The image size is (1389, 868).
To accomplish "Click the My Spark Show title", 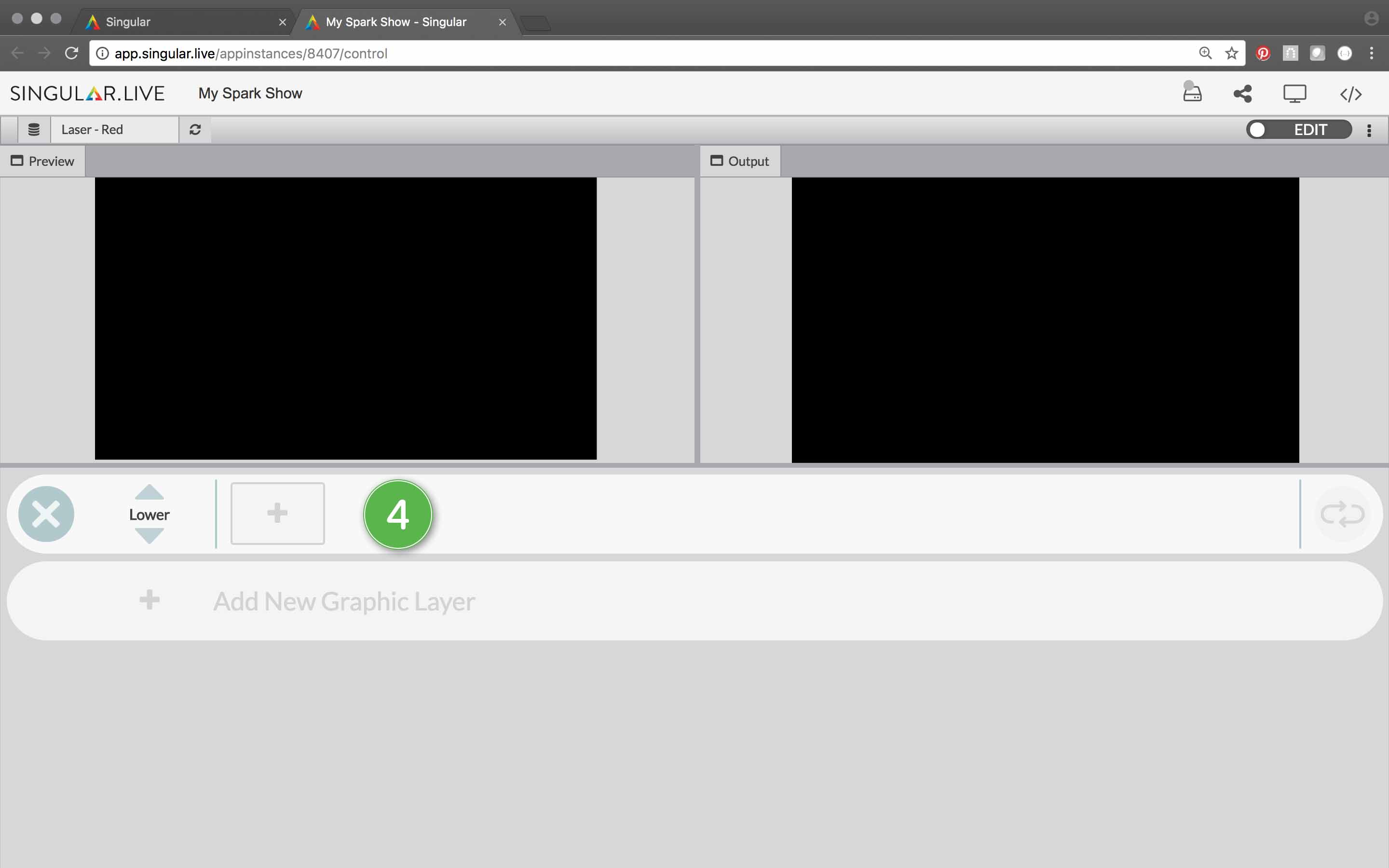I will click(250, 94).
